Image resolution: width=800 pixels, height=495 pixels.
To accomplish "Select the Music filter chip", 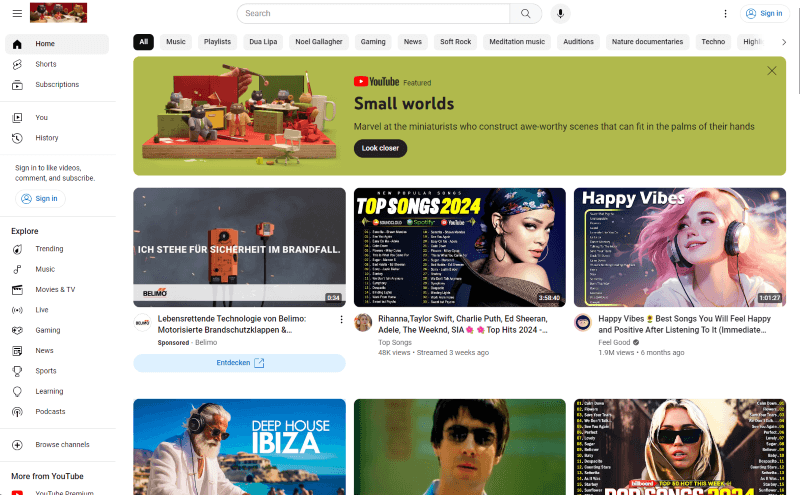I will coord(176,42).
